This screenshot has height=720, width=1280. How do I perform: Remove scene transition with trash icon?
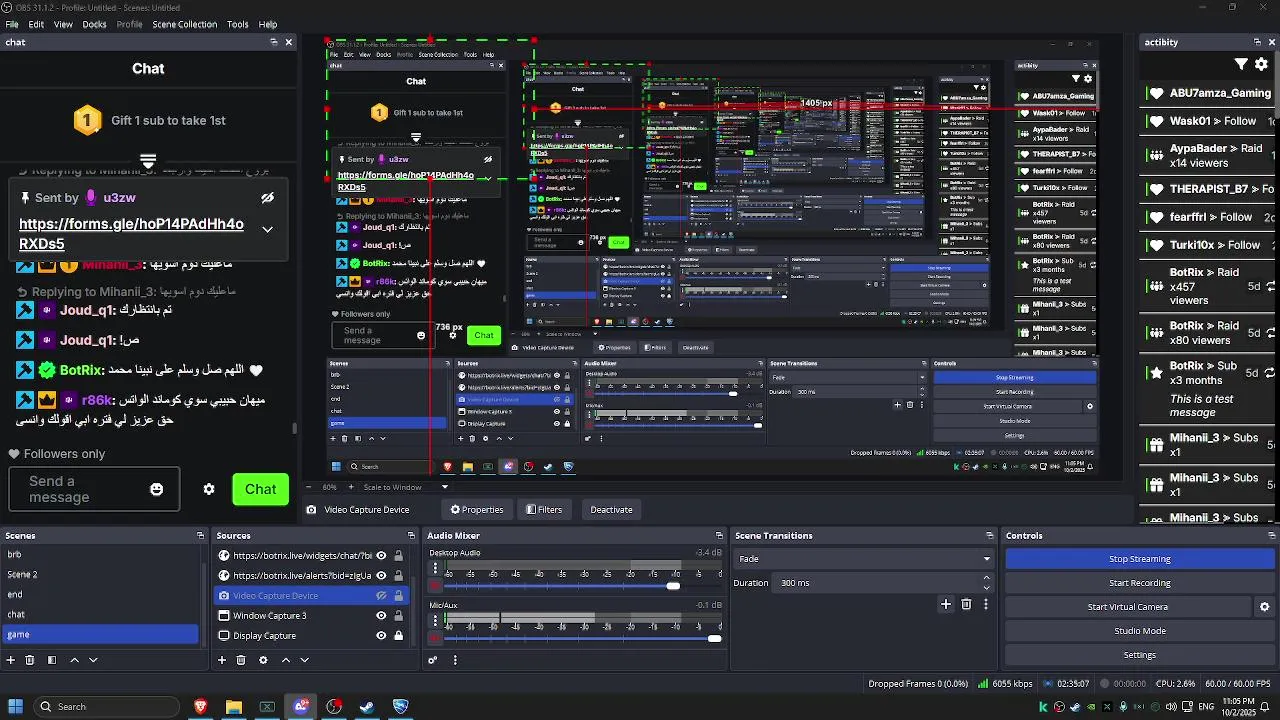pyautogui.click(x=966, y=604)
